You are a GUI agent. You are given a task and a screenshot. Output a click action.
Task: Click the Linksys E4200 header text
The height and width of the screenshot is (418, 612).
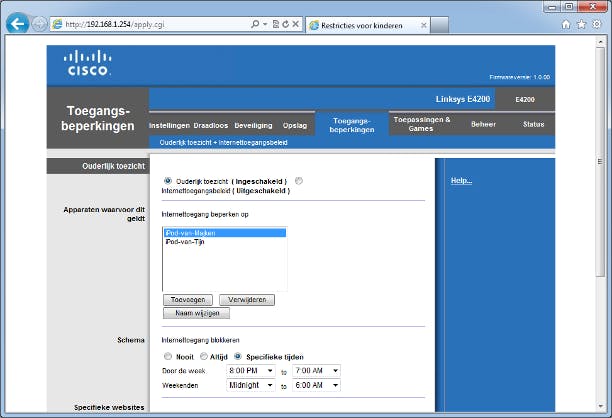463,99
